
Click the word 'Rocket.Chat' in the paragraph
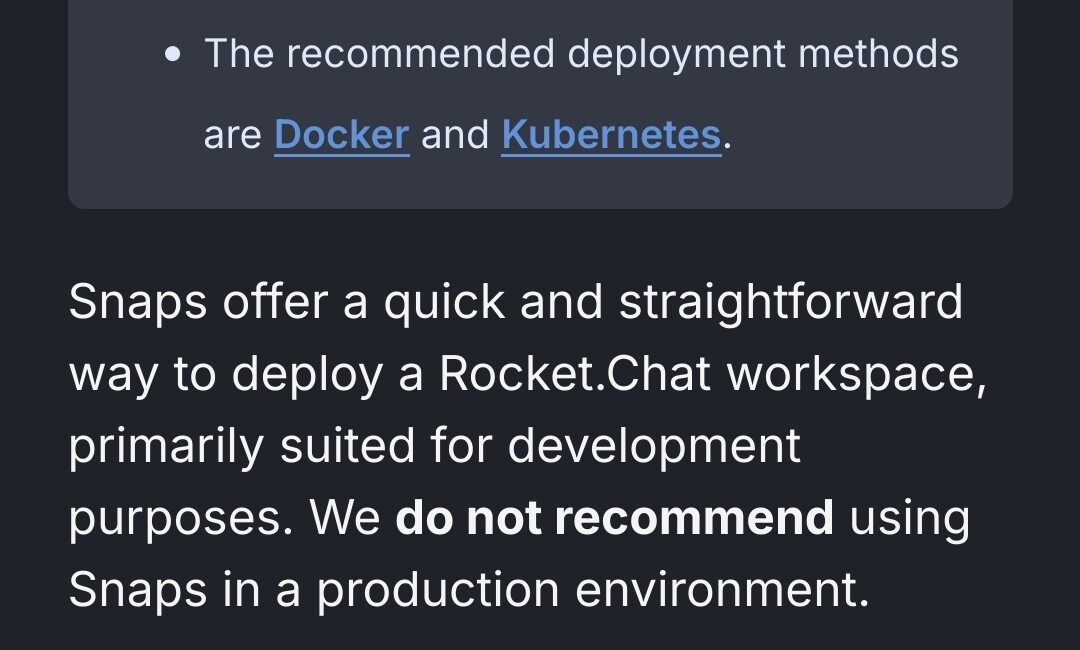575,374
